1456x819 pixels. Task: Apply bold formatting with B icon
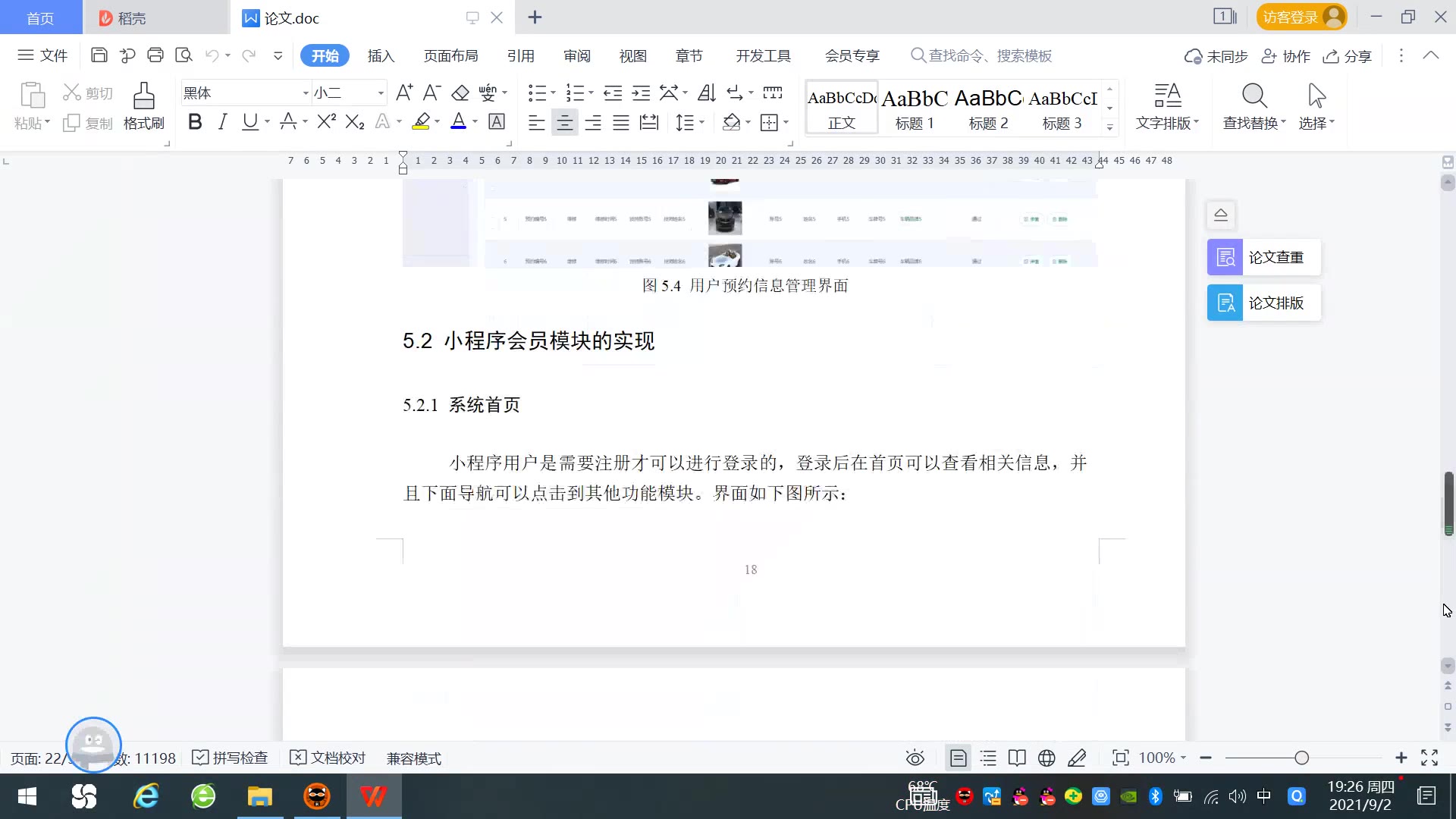[x=195, y=122]
